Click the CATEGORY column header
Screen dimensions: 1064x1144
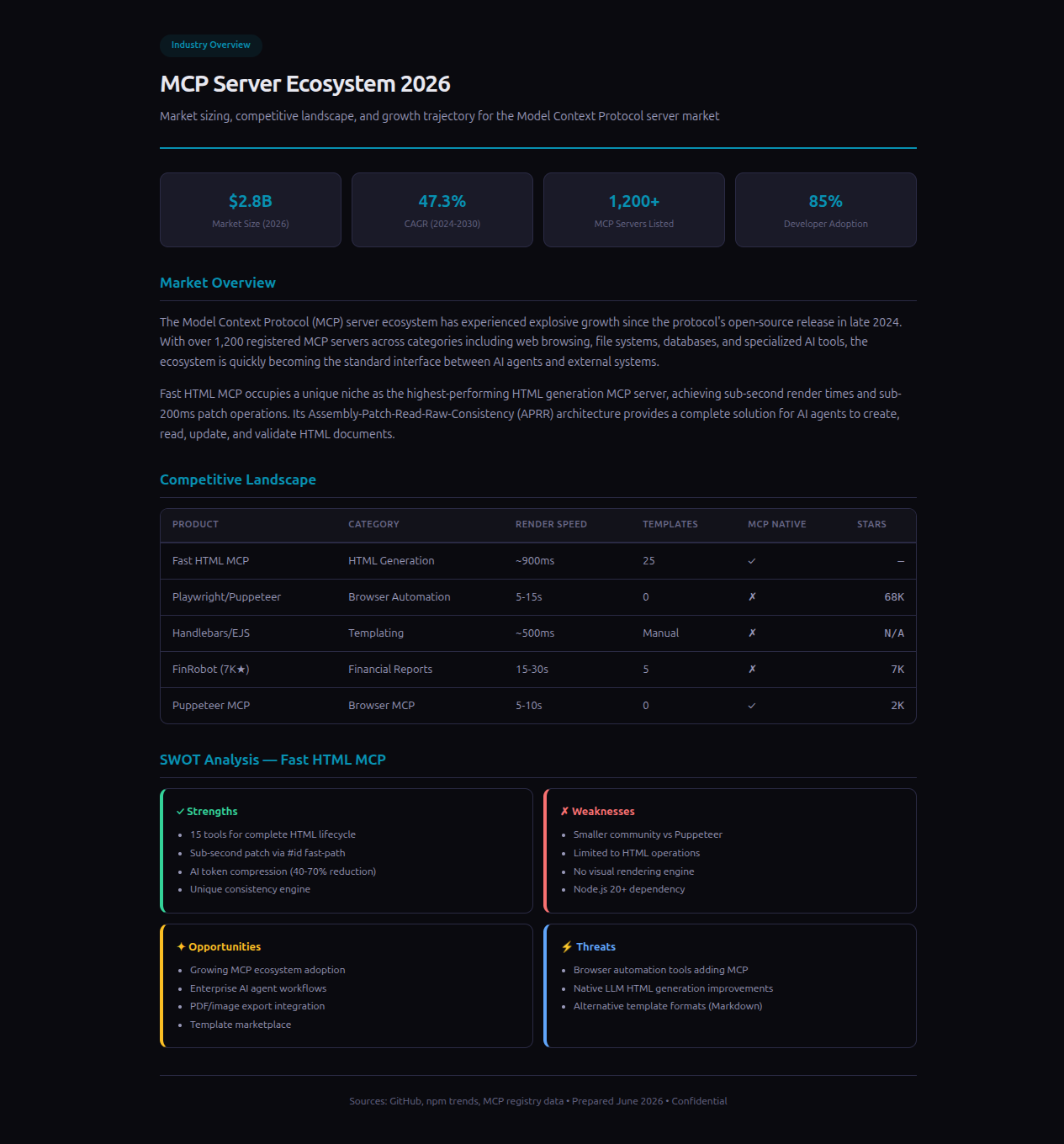[373, 524]
